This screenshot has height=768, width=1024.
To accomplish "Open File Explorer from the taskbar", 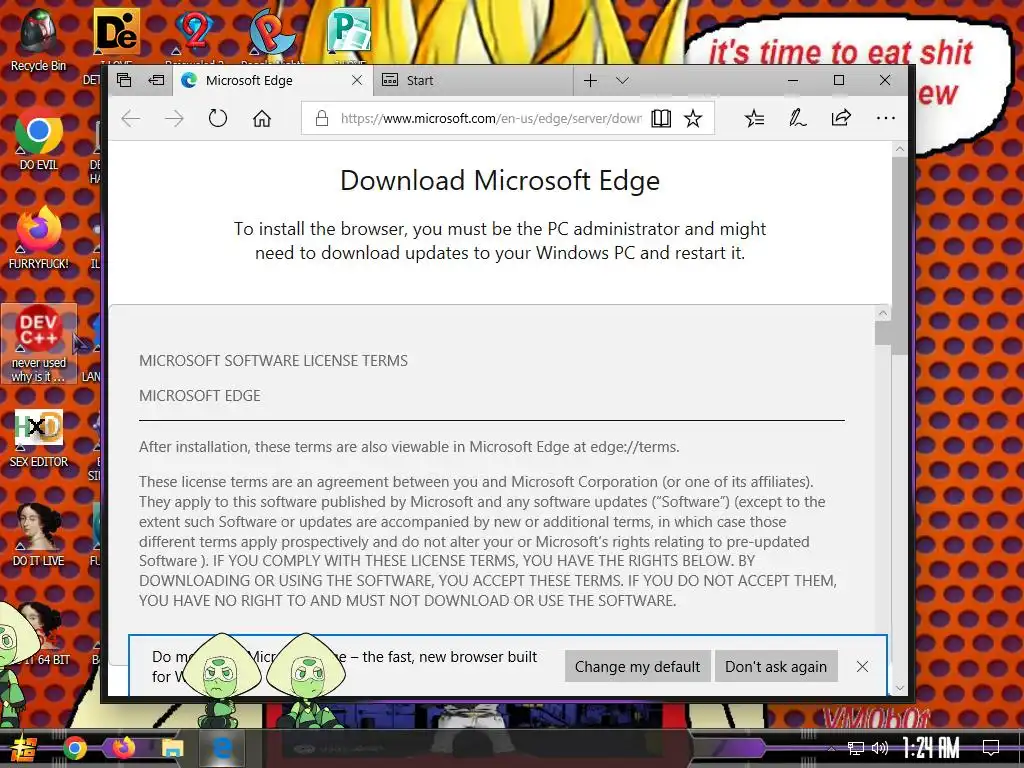I will (x=172, y=748).
